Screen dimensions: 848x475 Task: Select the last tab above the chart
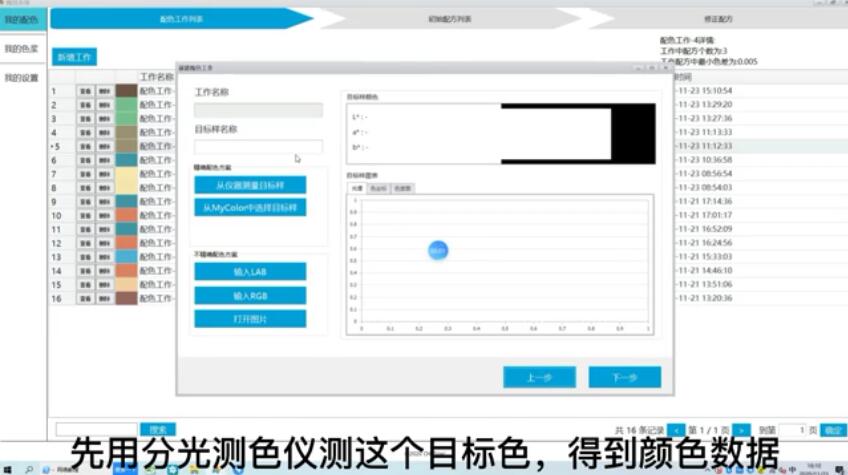point(403,188)
